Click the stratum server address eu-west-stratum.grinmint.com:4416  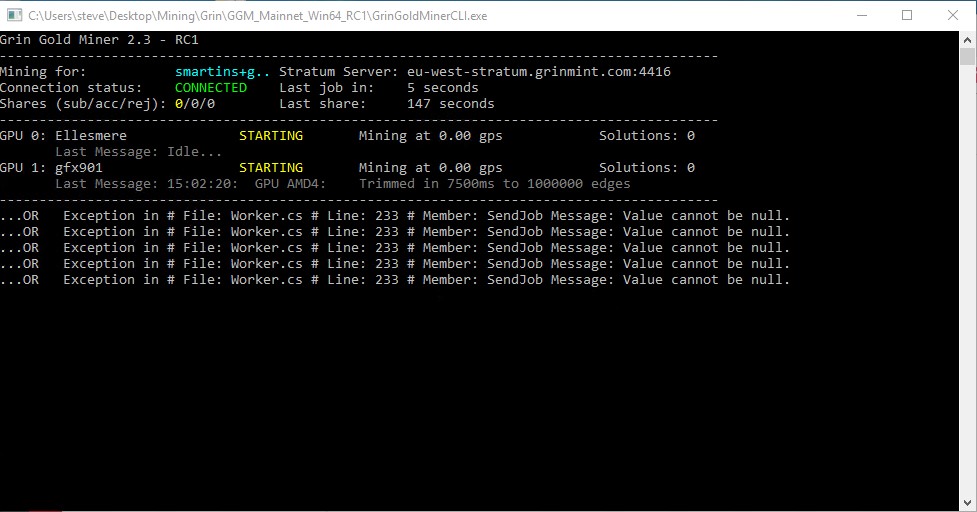[x=538, y=72]
